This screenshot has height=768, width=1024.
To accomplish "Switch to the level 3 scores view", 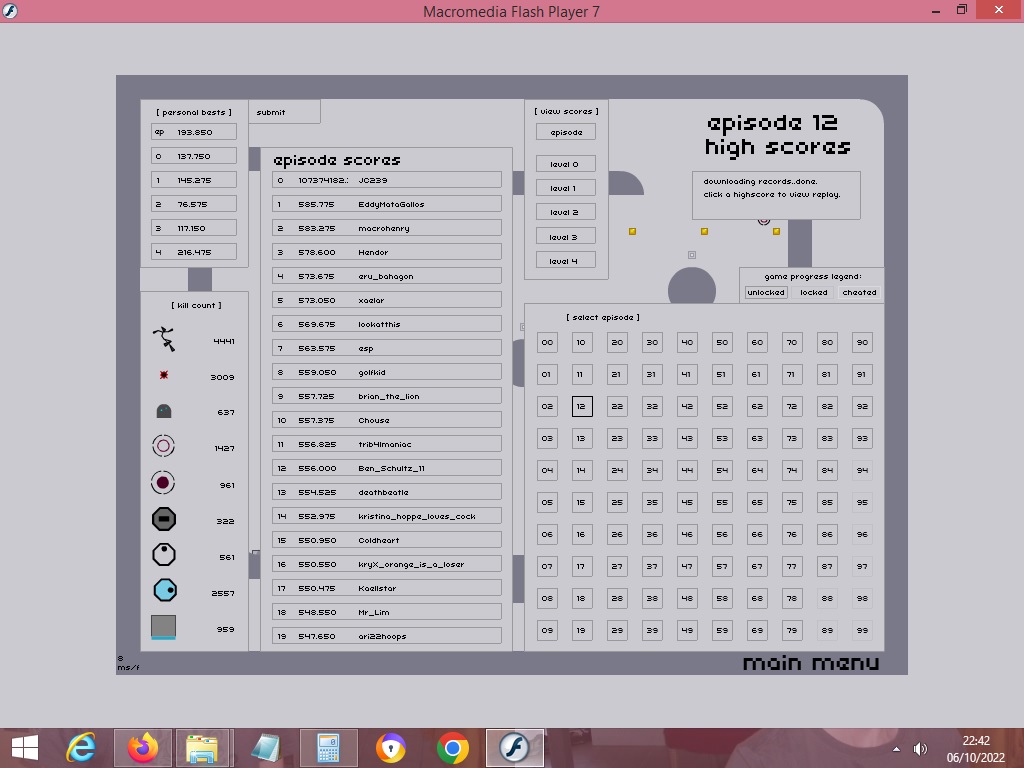I will 565,237.
